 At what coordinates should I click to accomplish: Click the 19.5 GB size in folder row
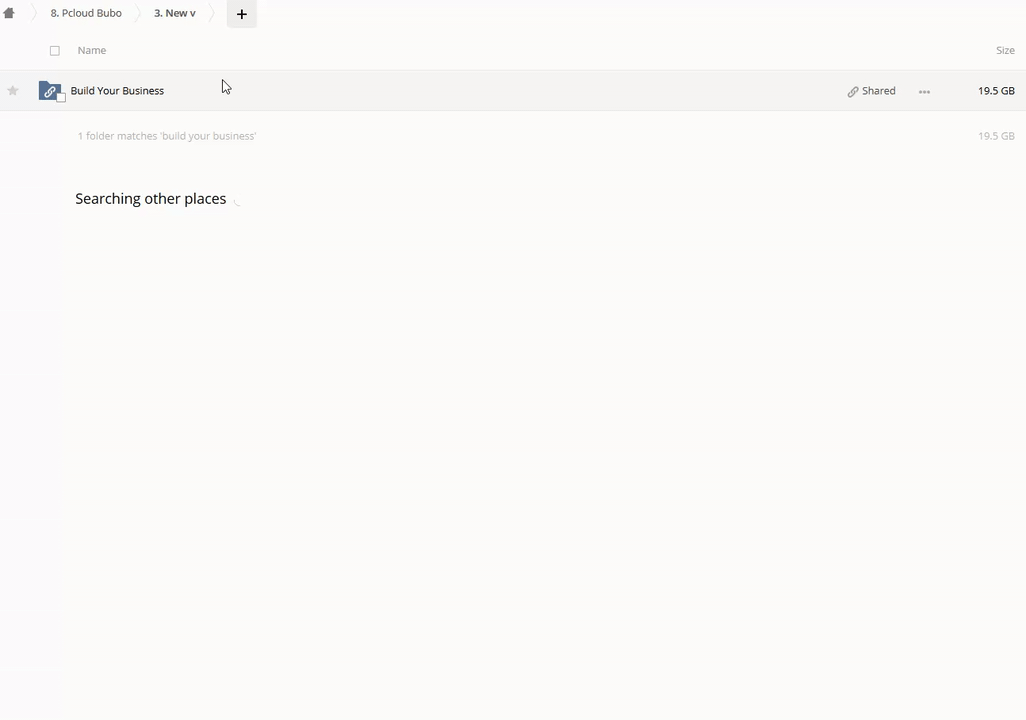coord(995,91)
